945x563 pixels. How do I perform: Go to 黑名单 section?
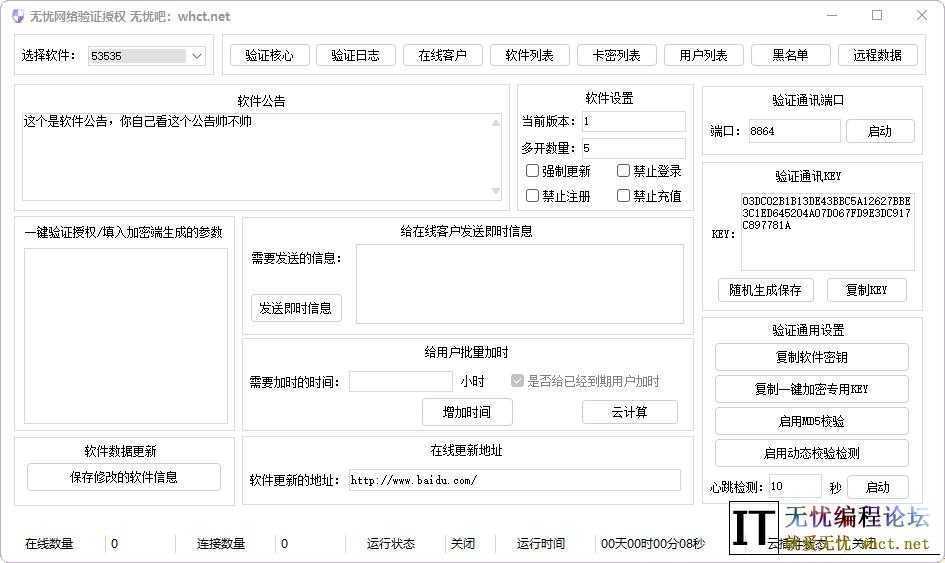[790, 56]
